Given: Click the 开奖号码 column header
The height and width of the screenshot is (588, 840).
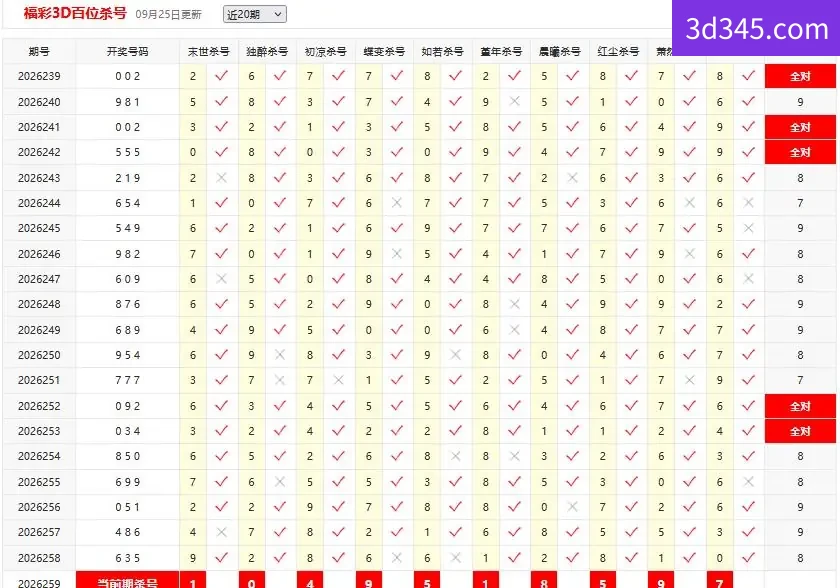Looking at the screenshot, I should click(128, 51).
